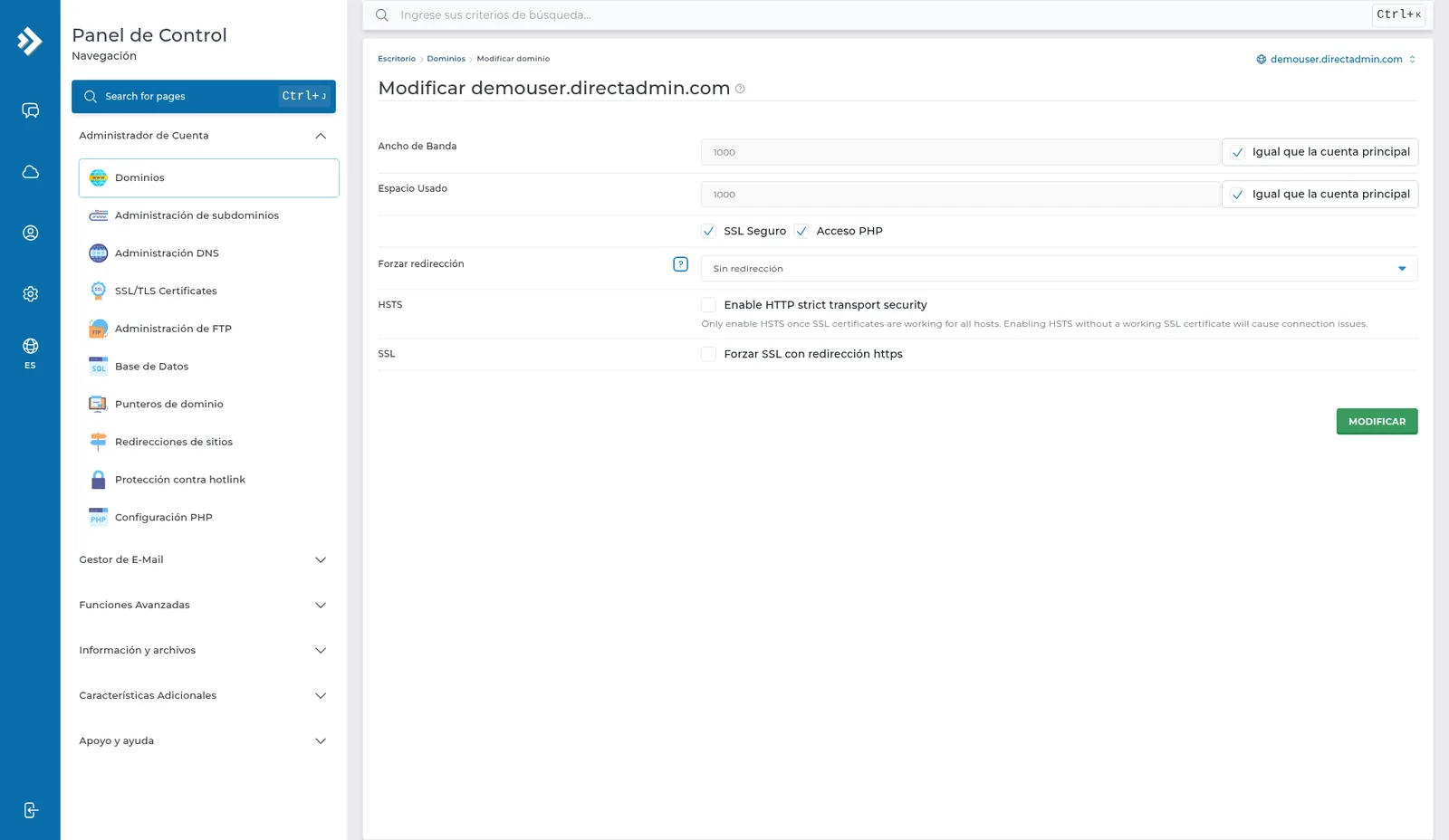This screenshot has height=840, width=1449.
Task: Toggle Ancho de Banda same-as-main checkbox
Action: (x=1238, y=152)
